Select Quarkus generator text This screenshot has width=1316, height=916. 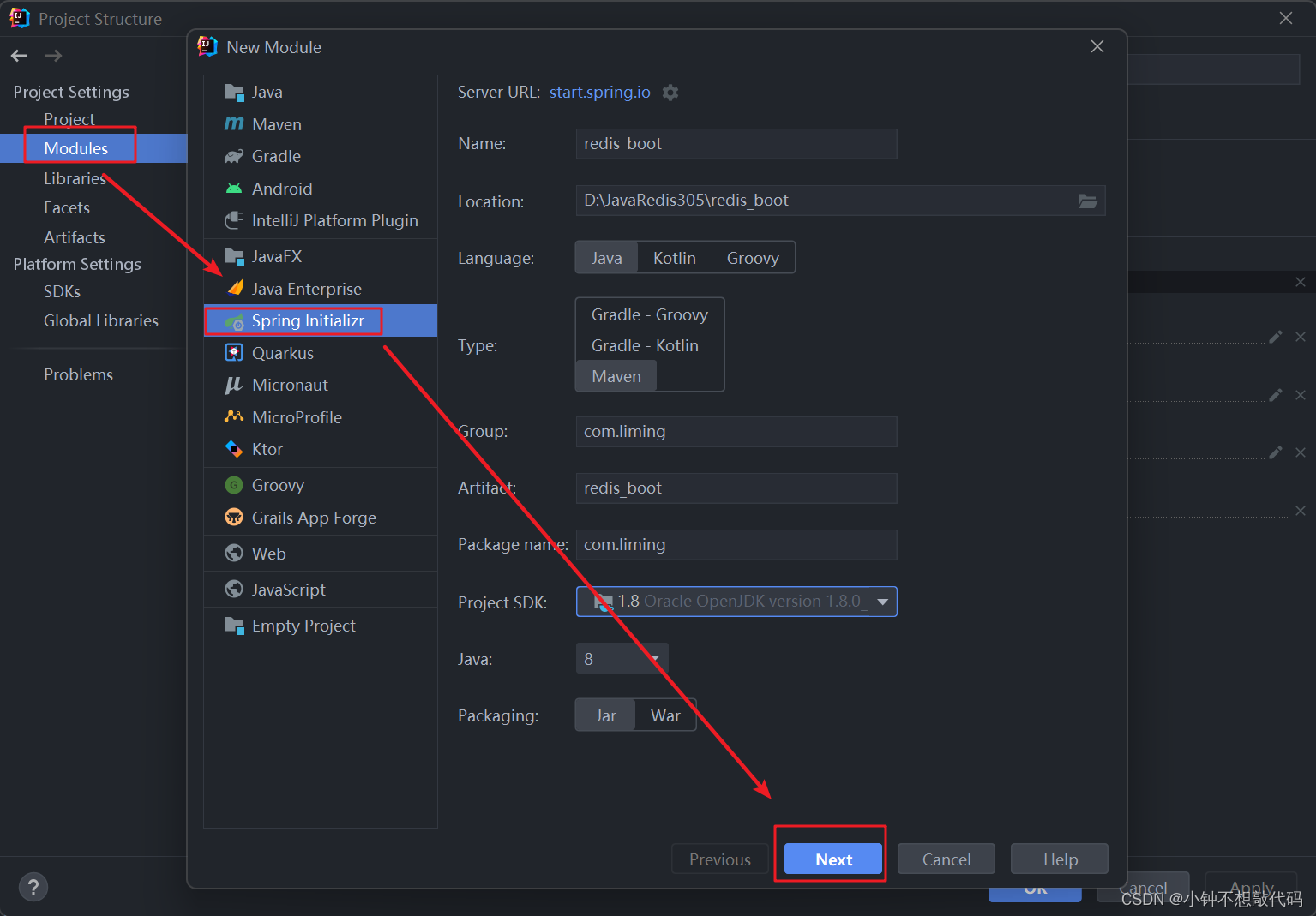tap(283, 353)
